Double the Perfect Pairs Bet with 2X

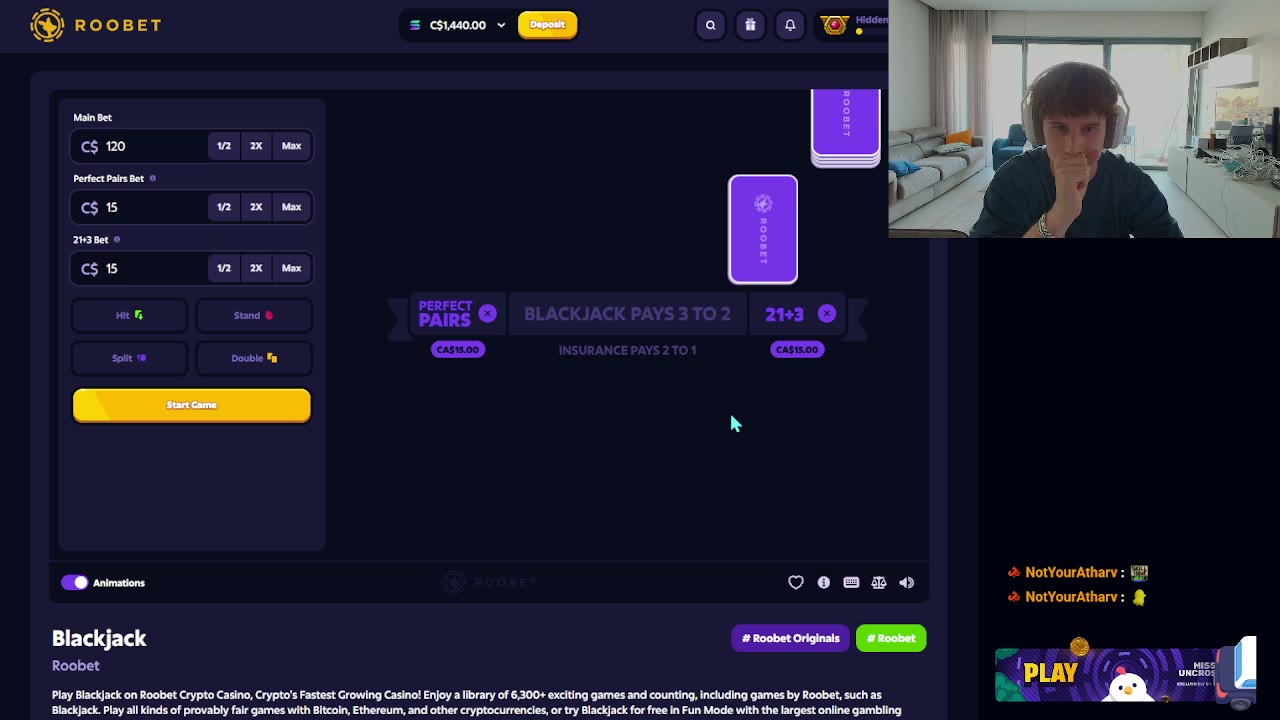coord(256,207)
